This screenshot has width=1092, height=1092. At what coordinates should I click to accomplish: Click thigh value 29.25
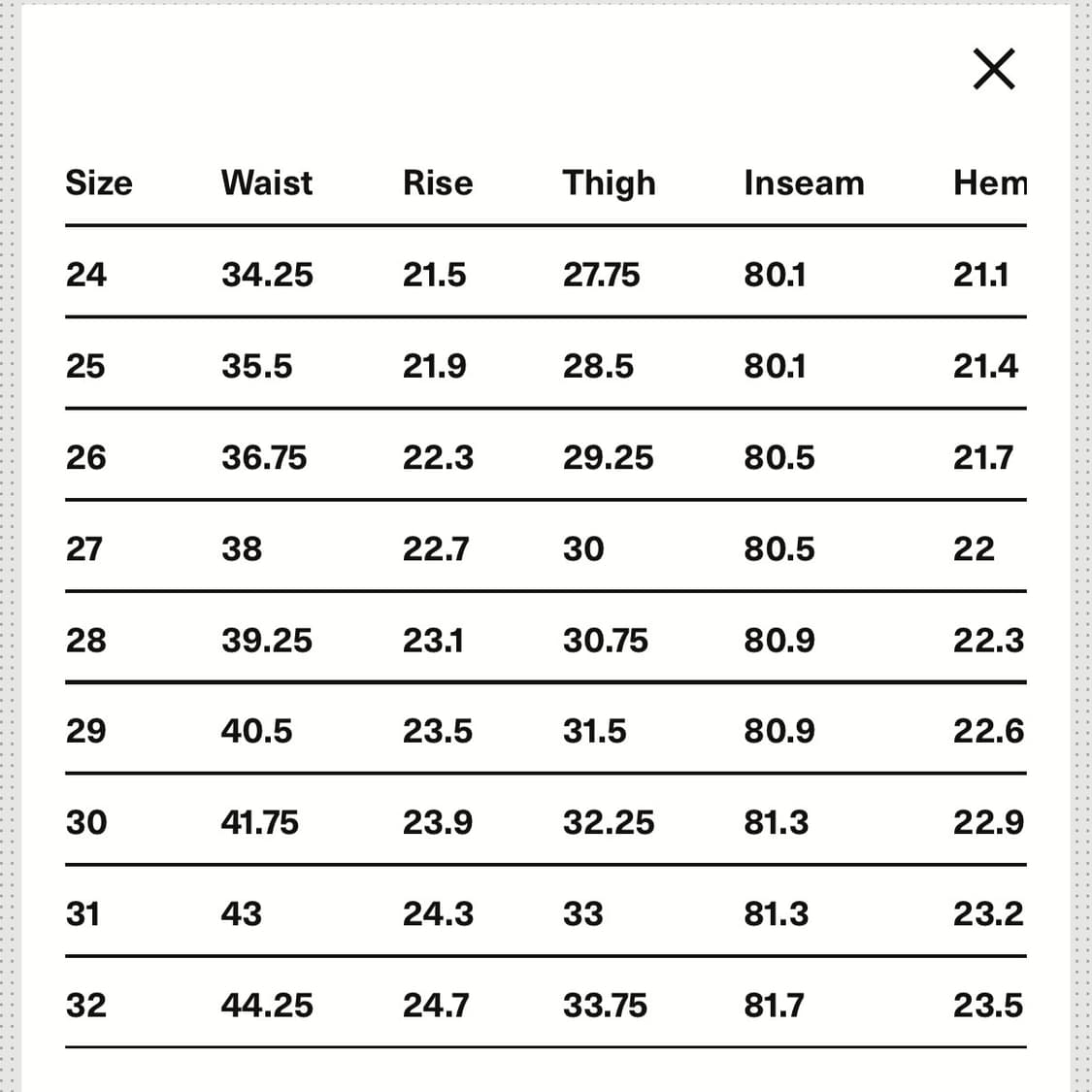[x=609, y=457]
